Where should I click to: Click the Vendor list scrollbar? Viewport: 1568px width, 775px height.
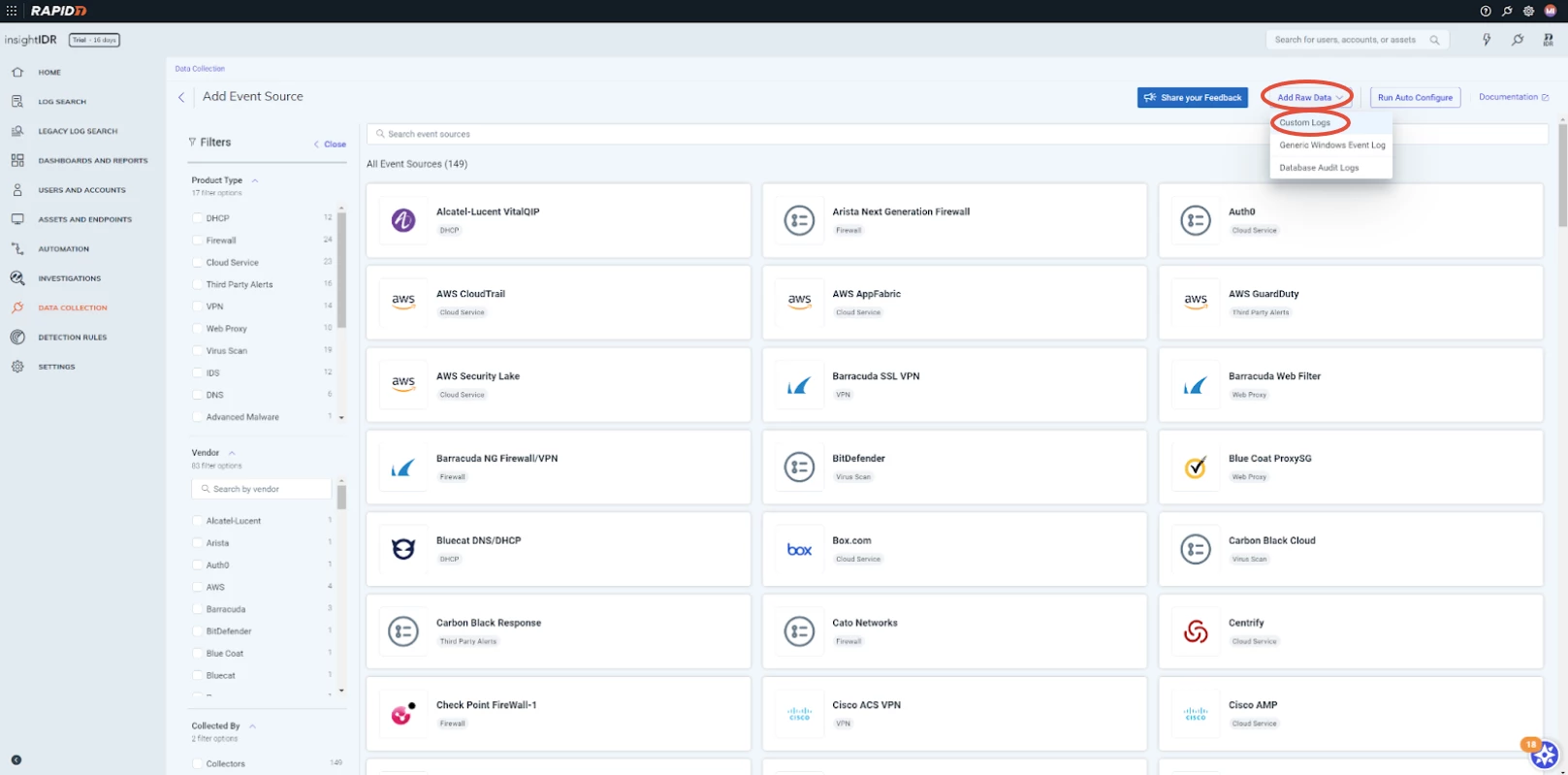[341, 498]
